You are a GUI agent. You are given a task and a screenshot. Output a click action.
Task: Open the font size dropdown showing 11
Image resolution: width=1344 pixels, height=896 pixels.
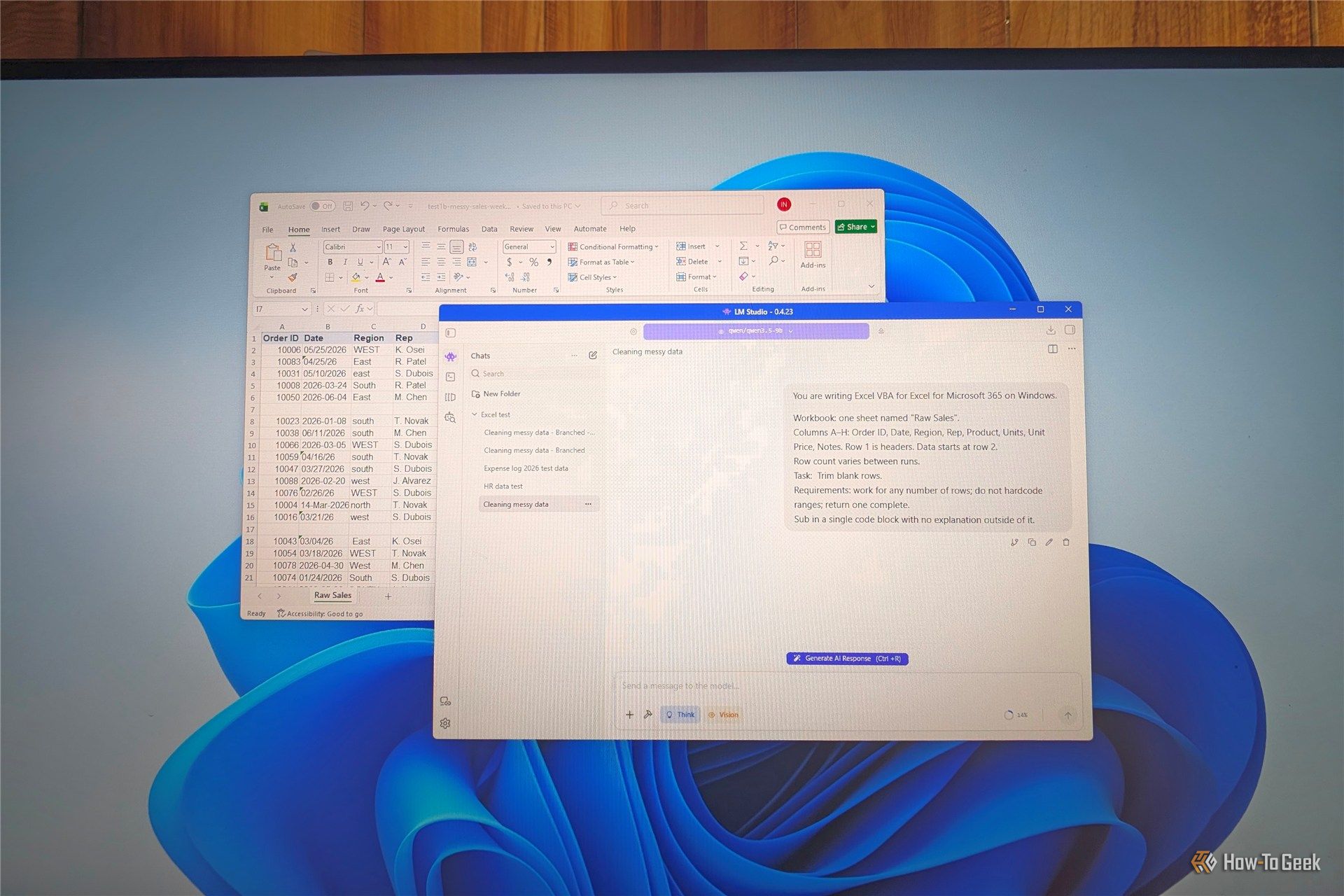[x=405, y=247]
